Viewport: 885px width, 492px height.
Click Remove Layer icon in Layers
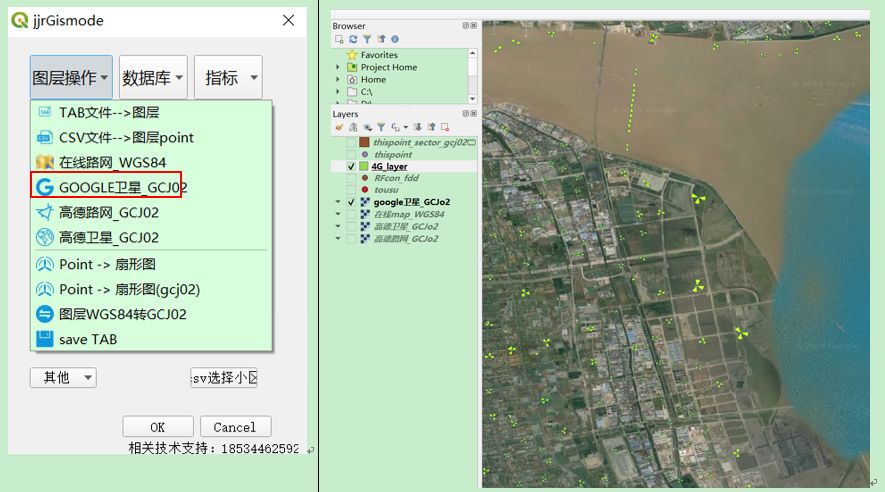click(445, 127)
